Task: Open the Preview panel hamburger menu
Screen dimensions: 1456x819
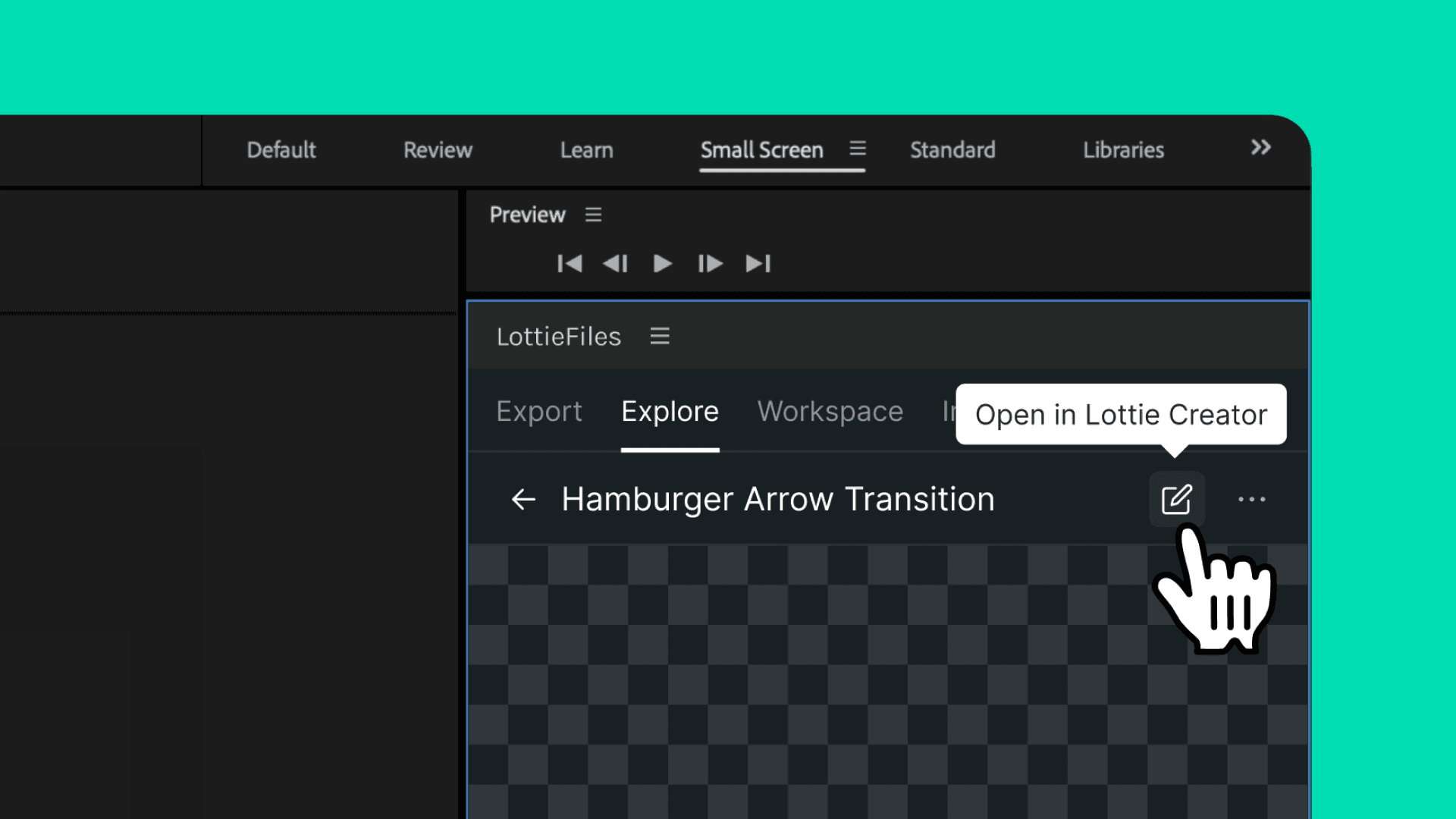Action: click(593, 215)
